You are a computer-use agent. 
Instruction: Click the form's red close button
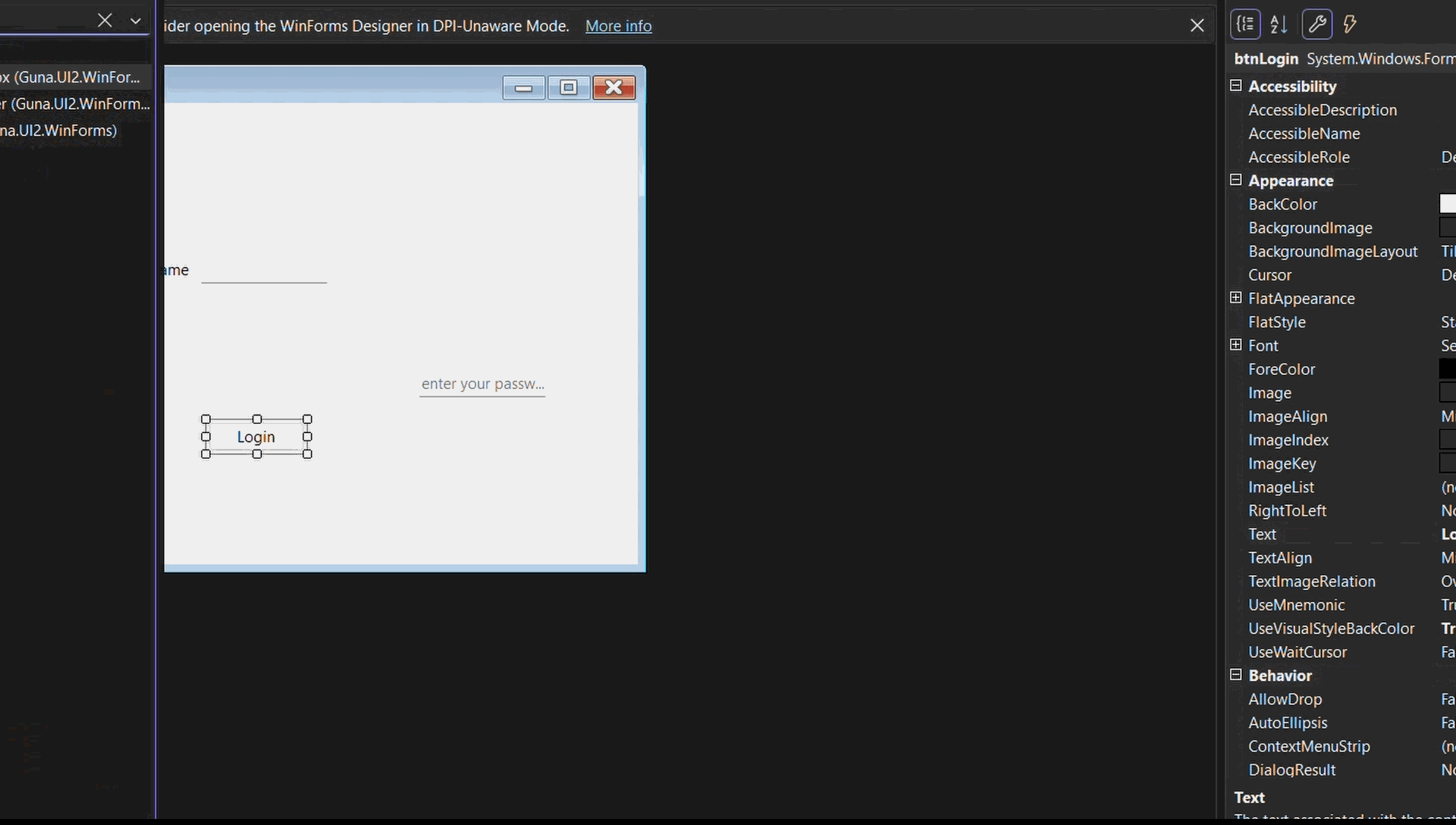[614, 88]
